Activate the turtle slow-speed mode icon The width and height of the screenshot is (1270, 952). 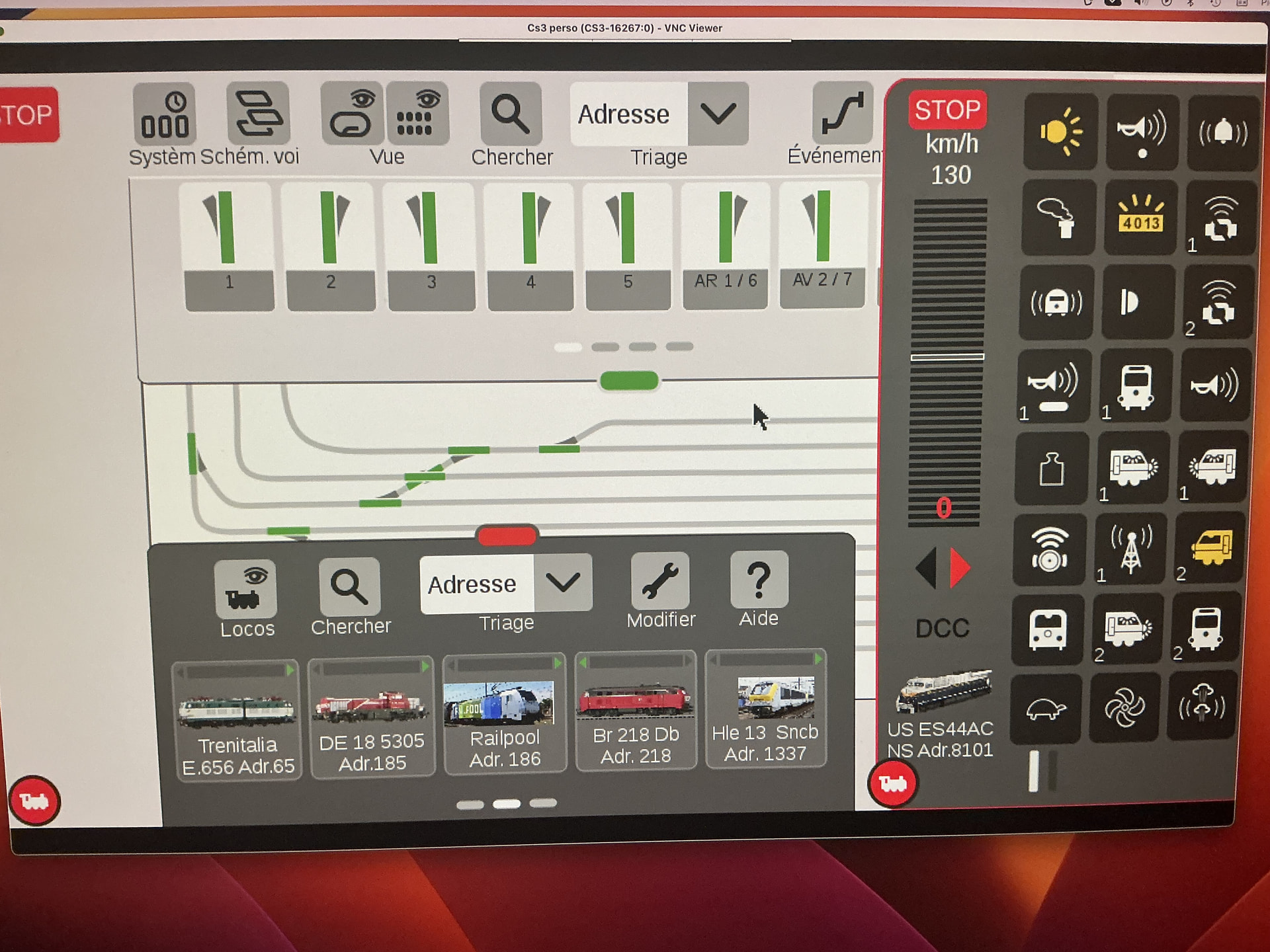click(x=1046, y=709)
